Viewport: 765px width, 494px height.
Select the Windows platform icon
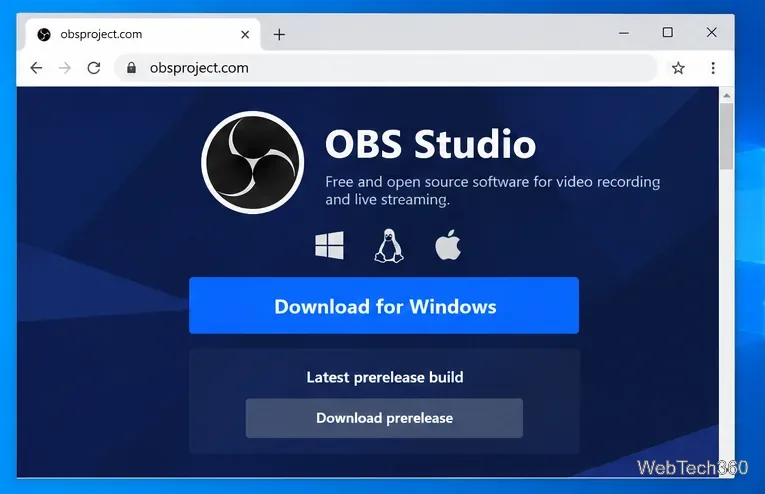329,245
